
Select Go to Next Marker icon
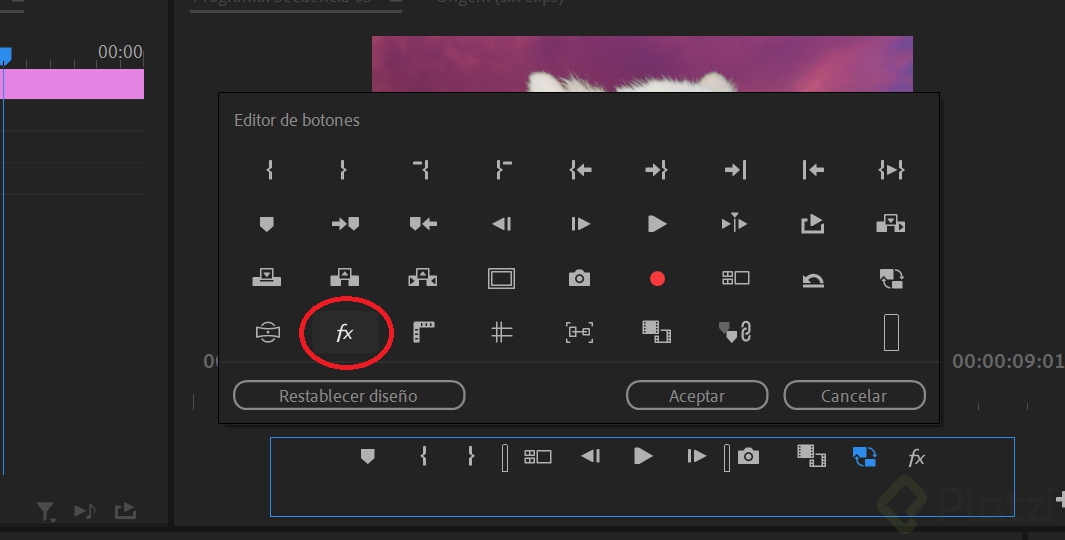(x=345, y=224)
